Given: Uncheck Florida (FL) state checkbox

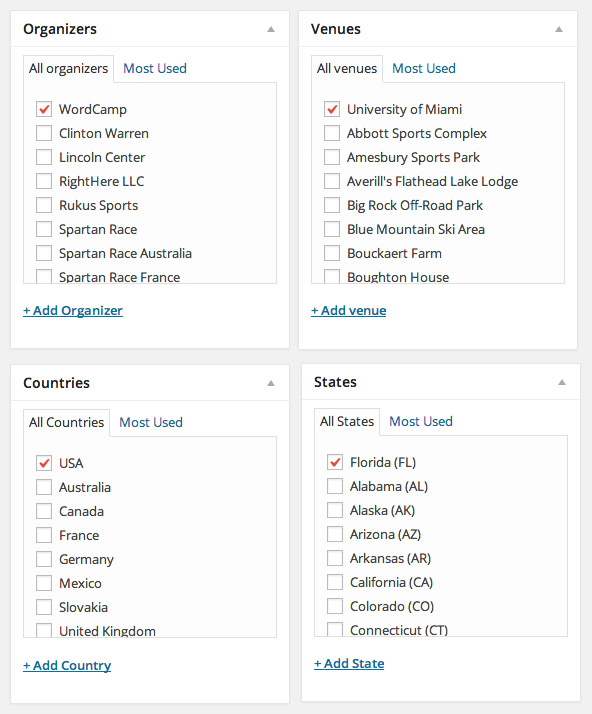Looking at the screenshot, I should (335, 462).
